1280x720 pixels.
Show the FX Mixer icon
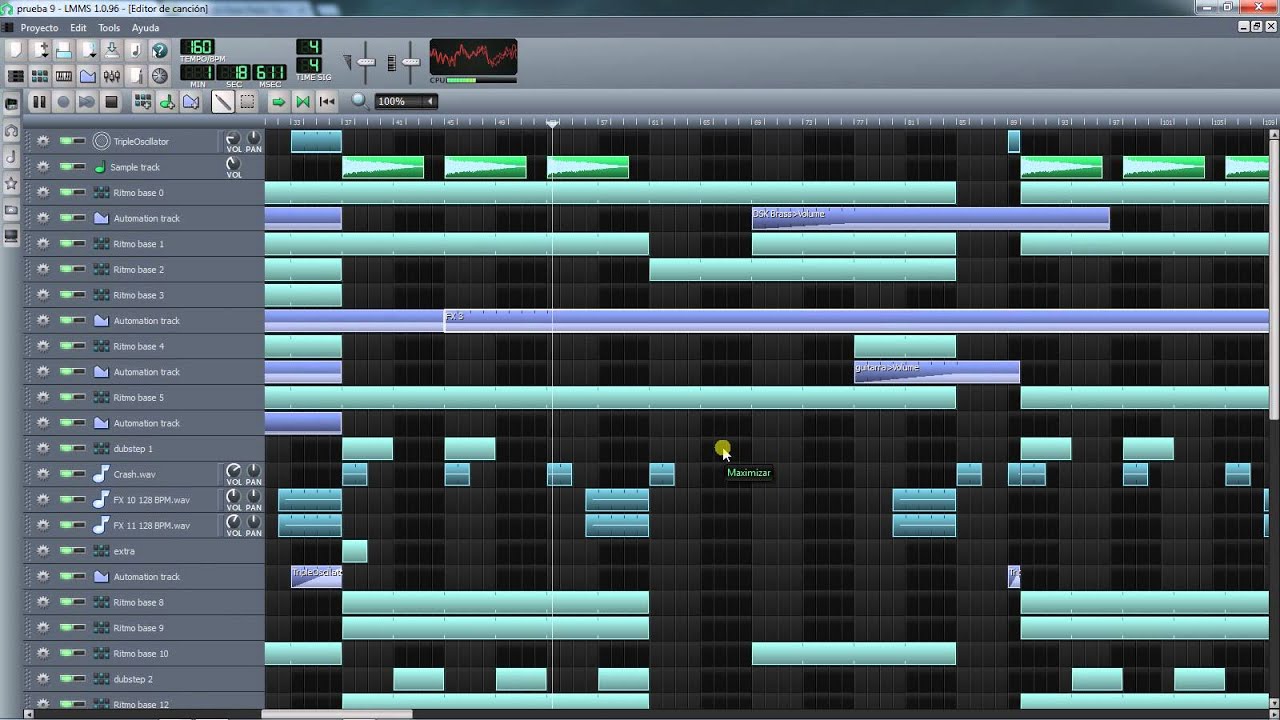pyautogui.click(x=112, y=76)
